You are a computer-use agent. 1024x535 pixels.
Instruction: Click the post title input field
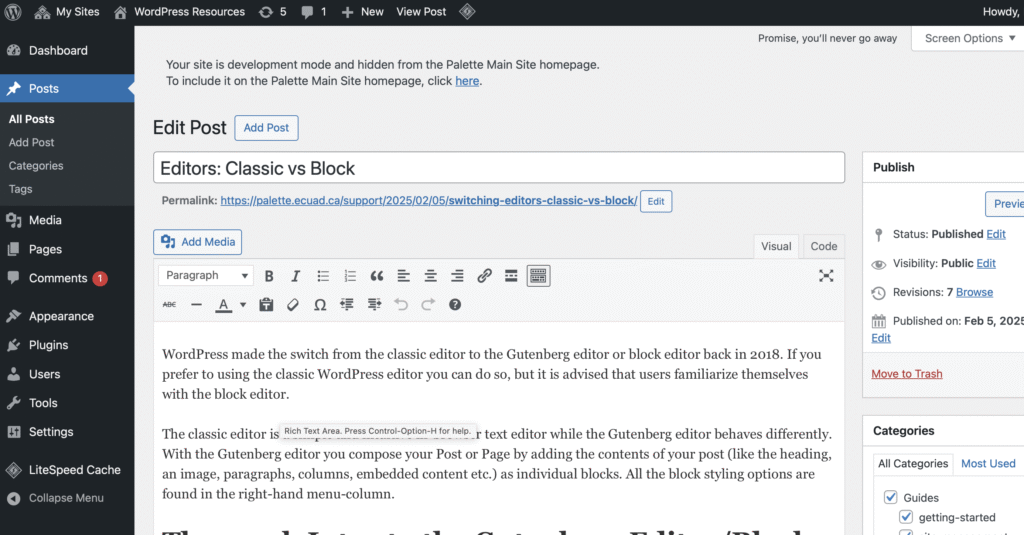click(x=499, y=168)
